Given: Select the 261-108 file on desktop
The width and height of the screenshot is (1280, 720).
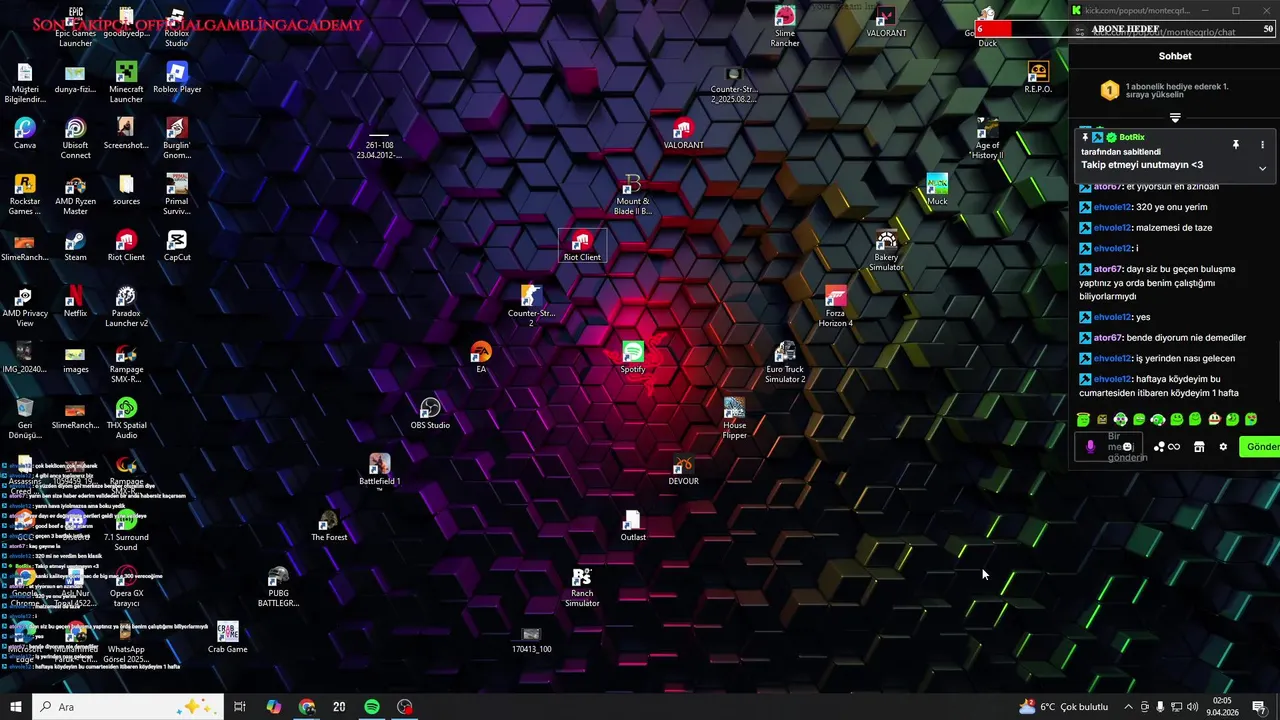Looking at the screenshot, I should (x=380, y=145).
